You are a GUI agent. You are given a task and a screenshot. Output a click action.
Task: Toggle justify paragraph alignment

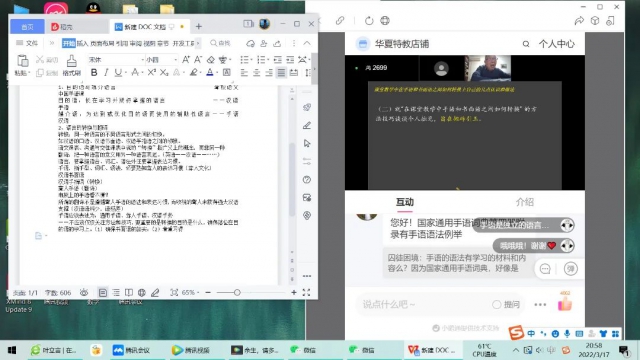[281, 73]
